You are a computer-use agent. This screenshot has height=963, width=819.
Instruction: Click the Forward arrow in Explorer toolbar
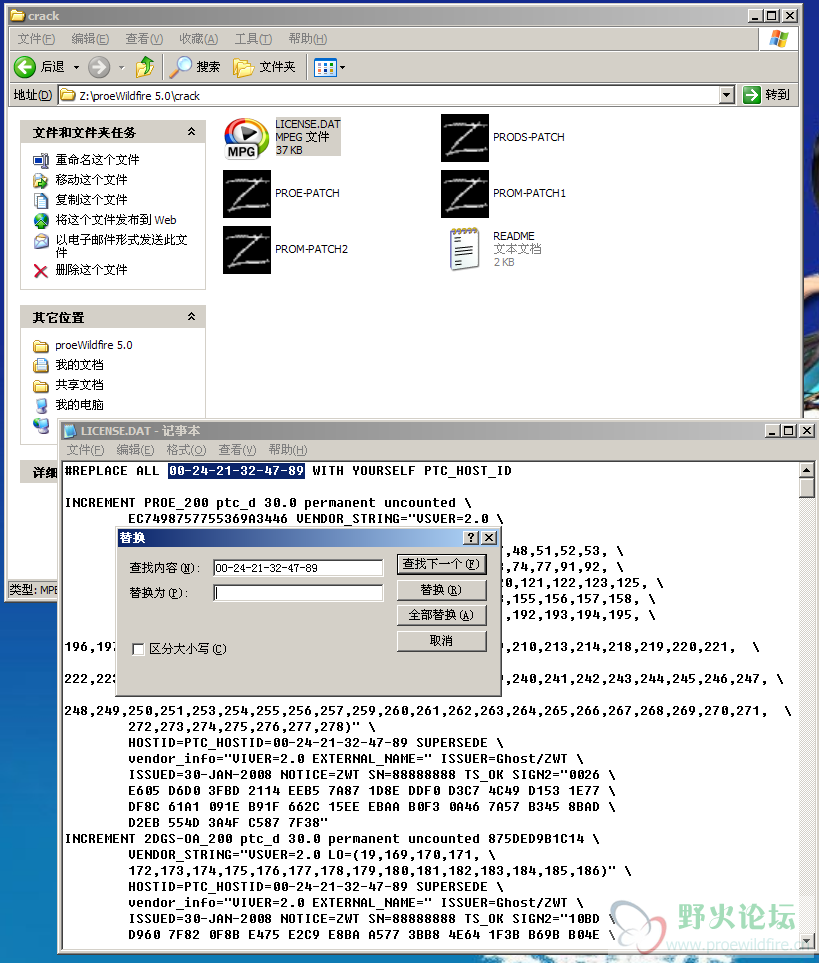99,67
